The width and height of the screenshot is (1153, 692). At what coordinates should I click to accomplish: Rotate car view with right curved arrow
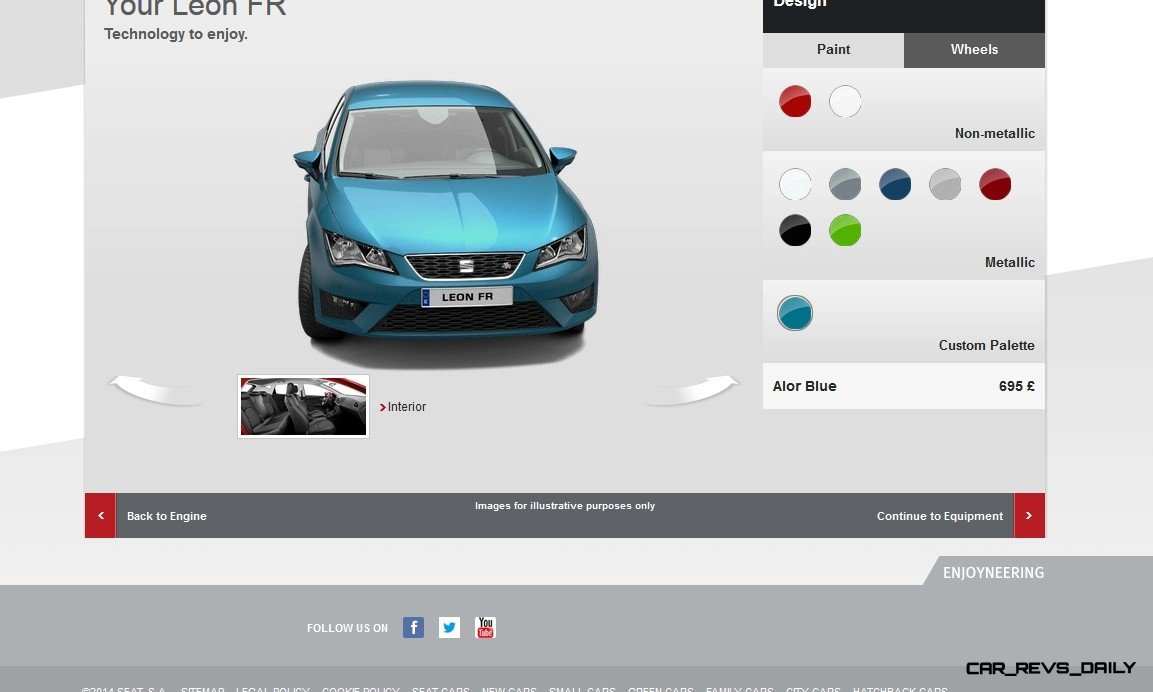692,390
